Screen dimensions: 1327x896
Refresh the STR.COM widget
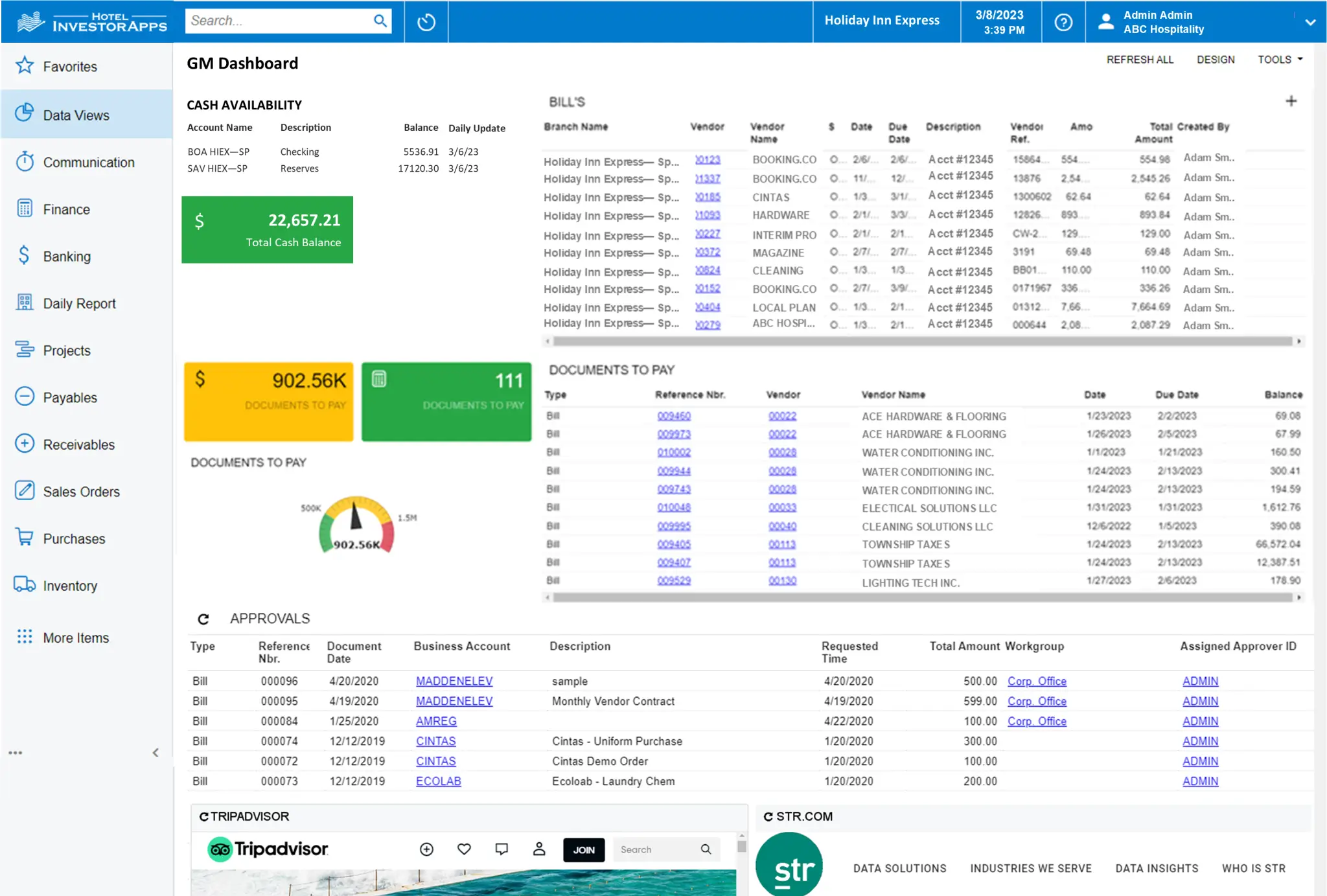point(768,816)
